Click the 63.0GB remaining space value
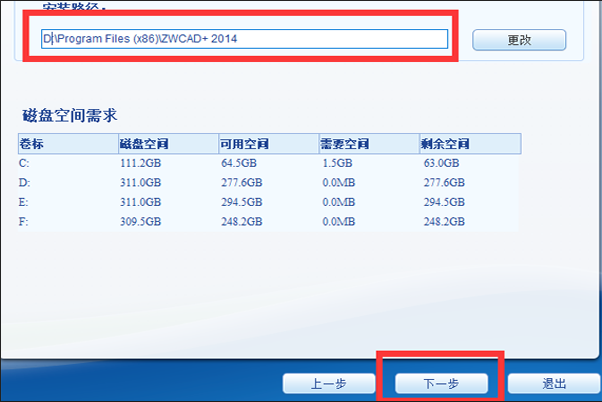 442,163
